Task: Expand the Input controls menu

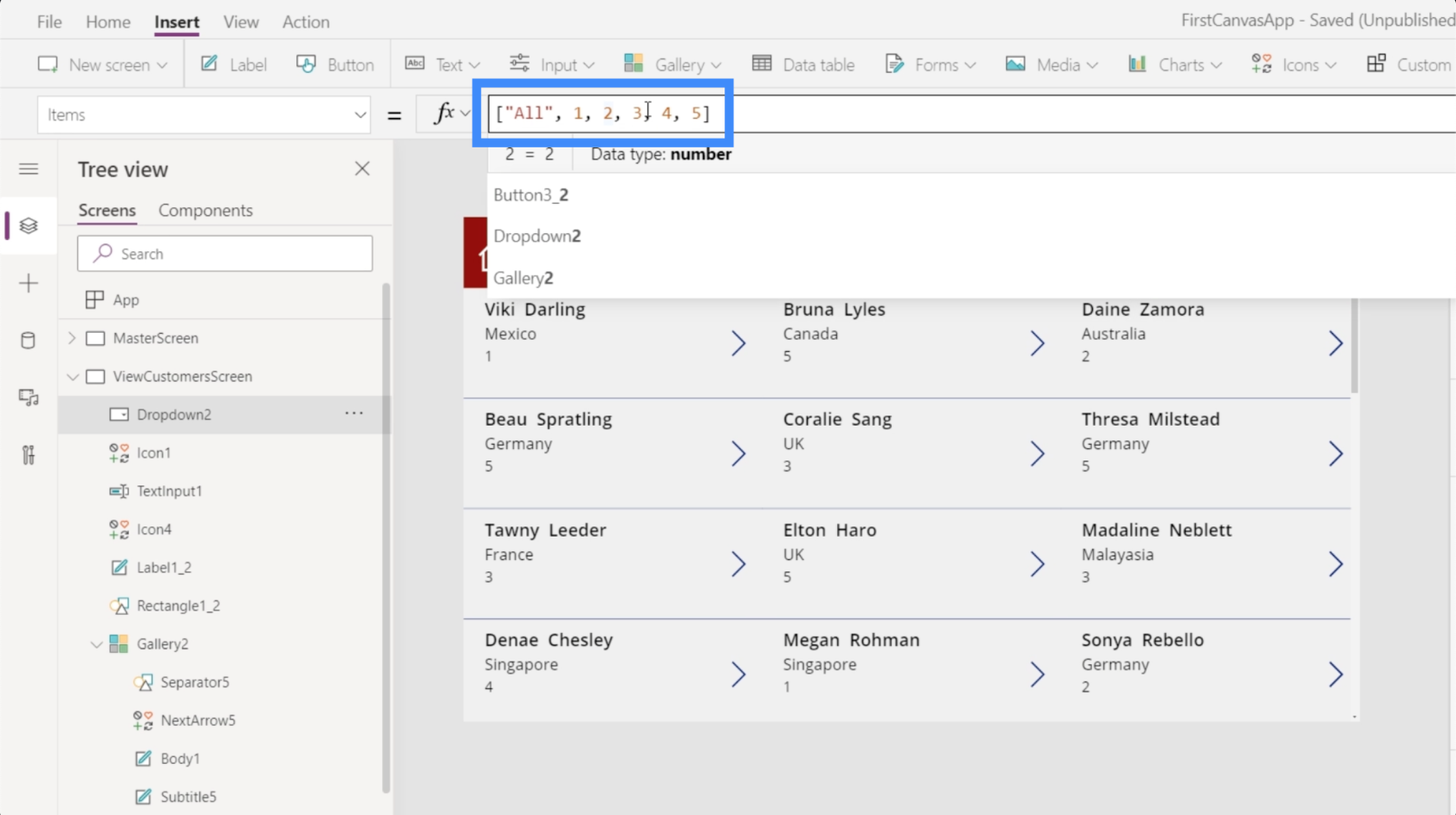Action: [x=552, y=64]
